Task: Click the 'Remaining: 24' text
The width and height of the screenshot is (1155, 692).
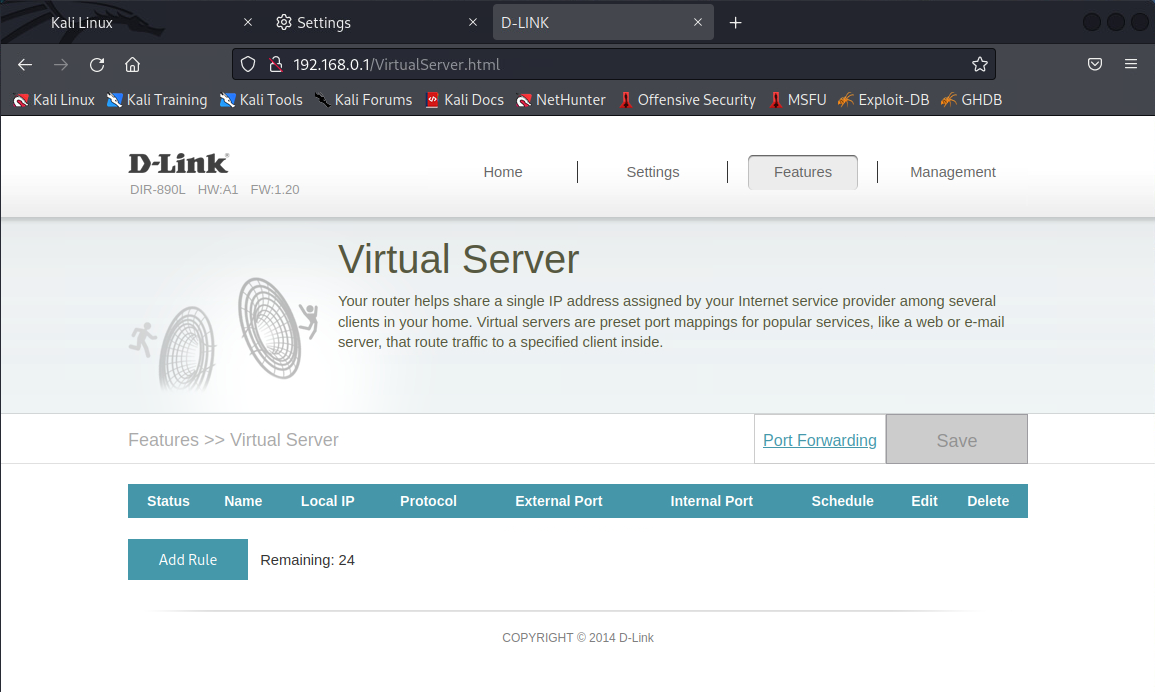Action: 307,560
